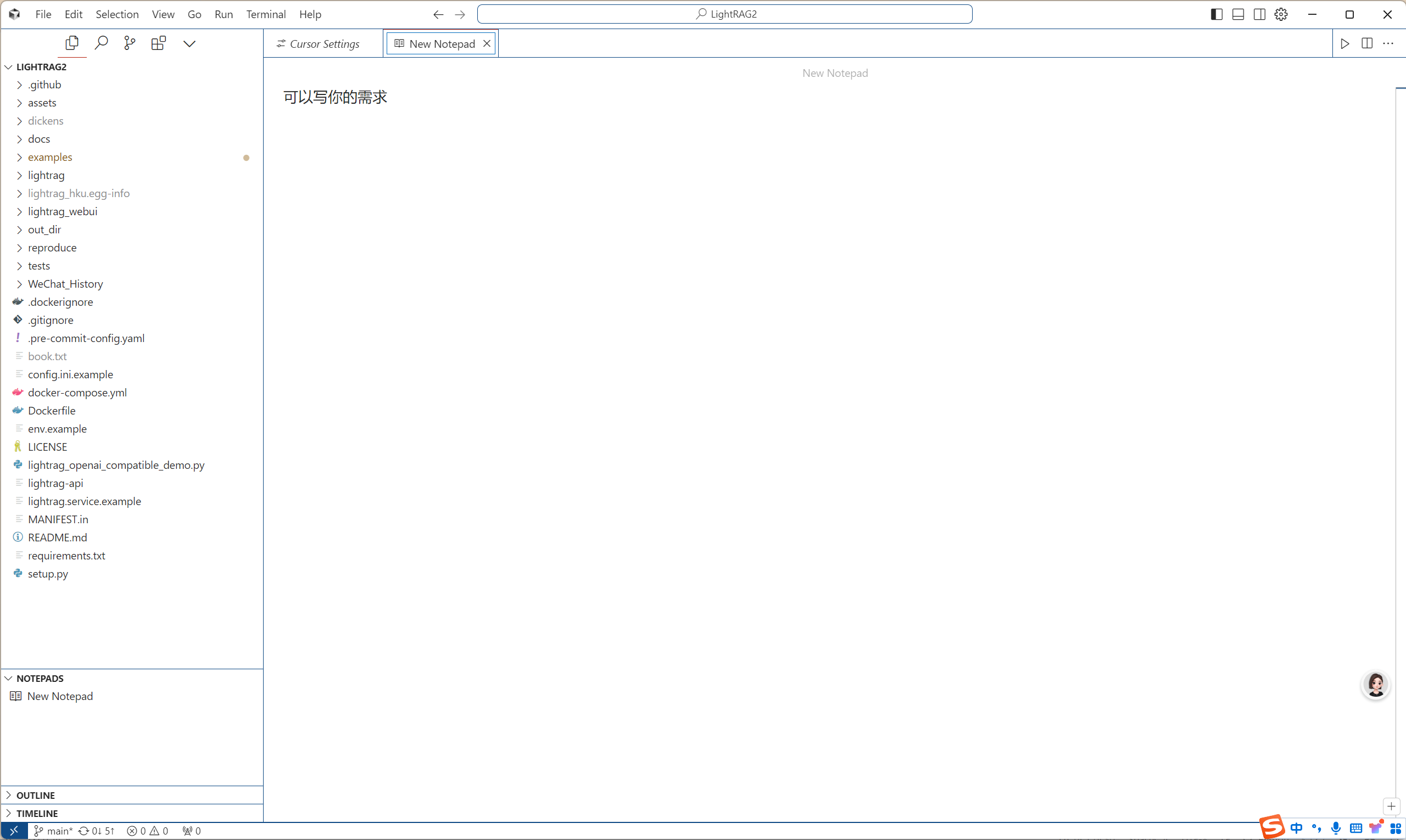Open the Search view icon
The image size is (1406, 840).
click(102, 43)
